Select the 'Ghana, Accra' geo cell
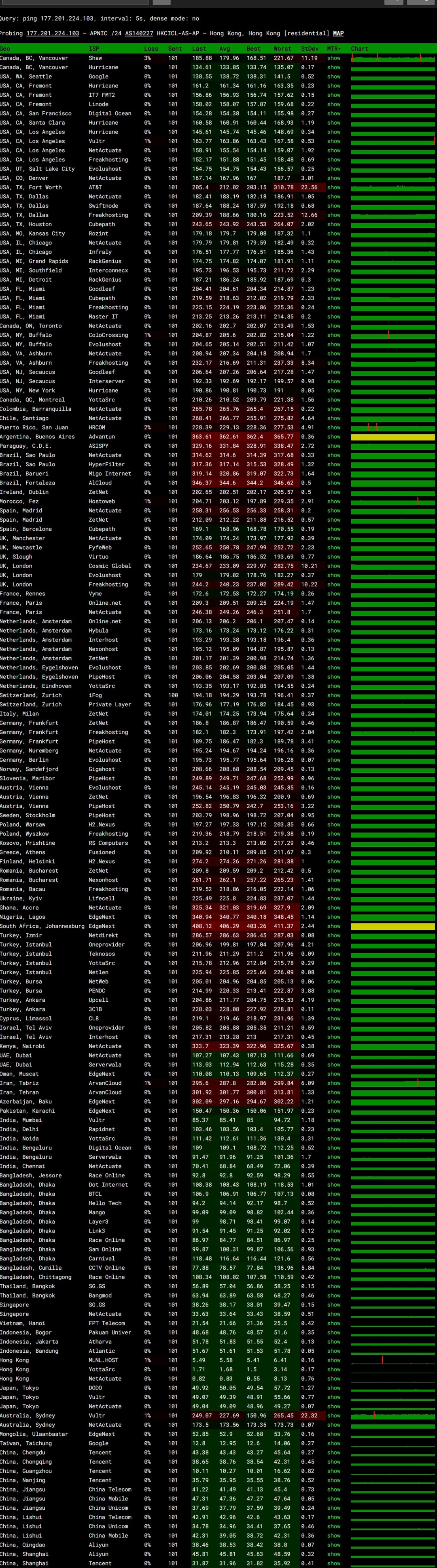The image size is (437, 1568). [20, 907]
